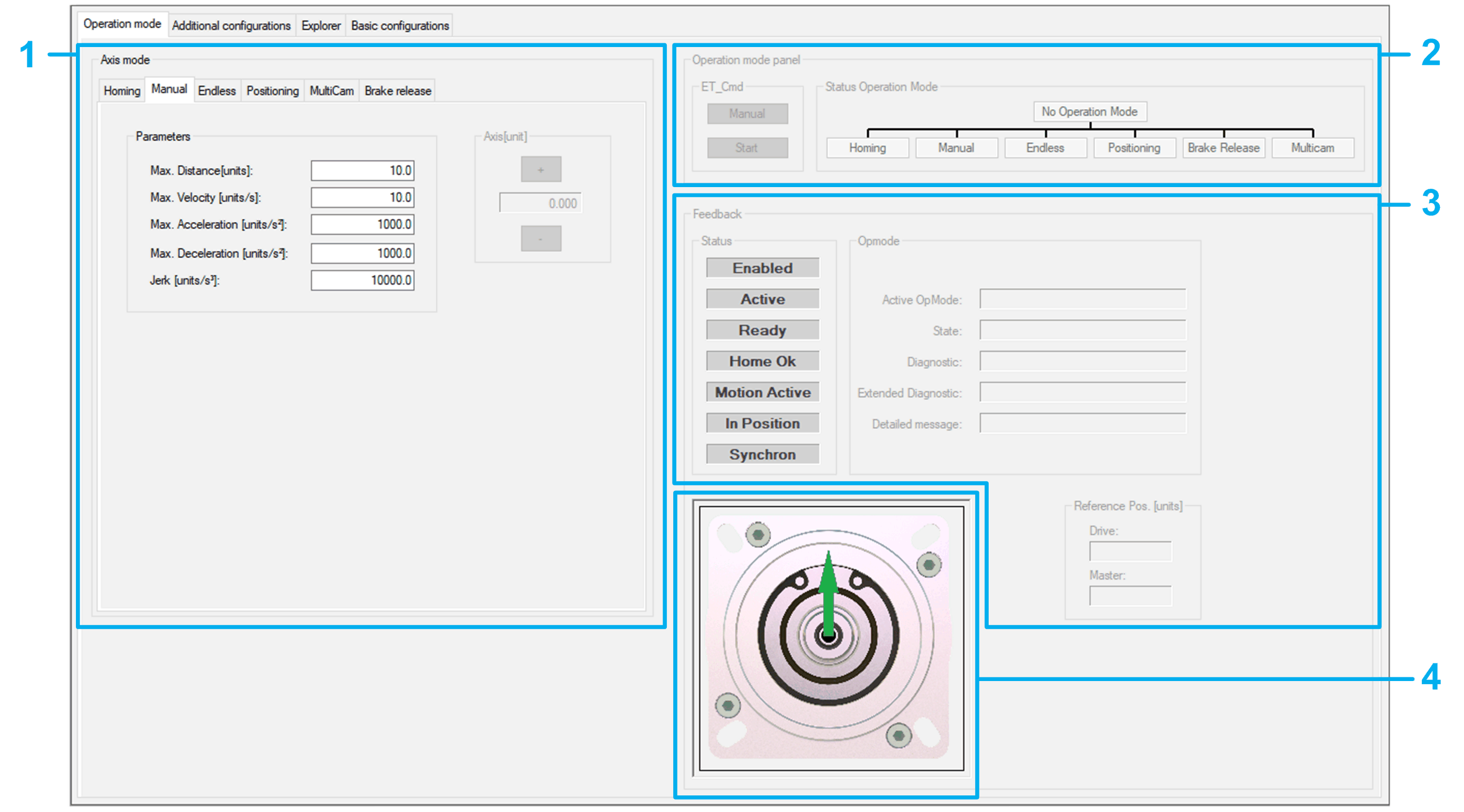Viewport: 1464px width, 812px height.
Task: Click the Brake Release status mode box
Action: (x=1223, y=148)
